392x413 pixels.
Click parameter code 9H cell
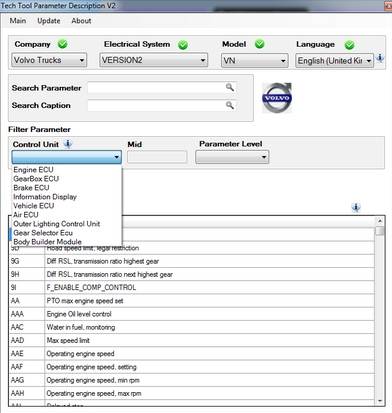point(27,274)
